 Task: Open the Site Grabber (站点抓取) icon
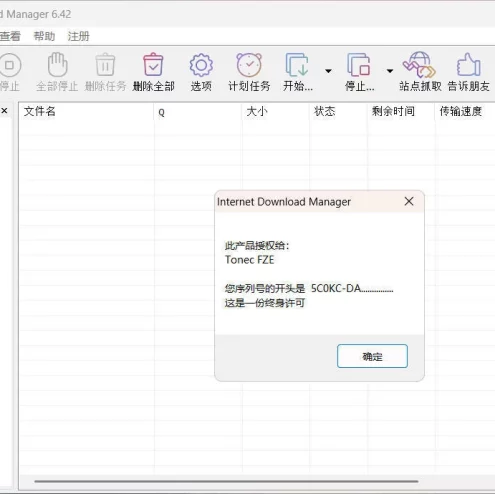pos(420,65)
